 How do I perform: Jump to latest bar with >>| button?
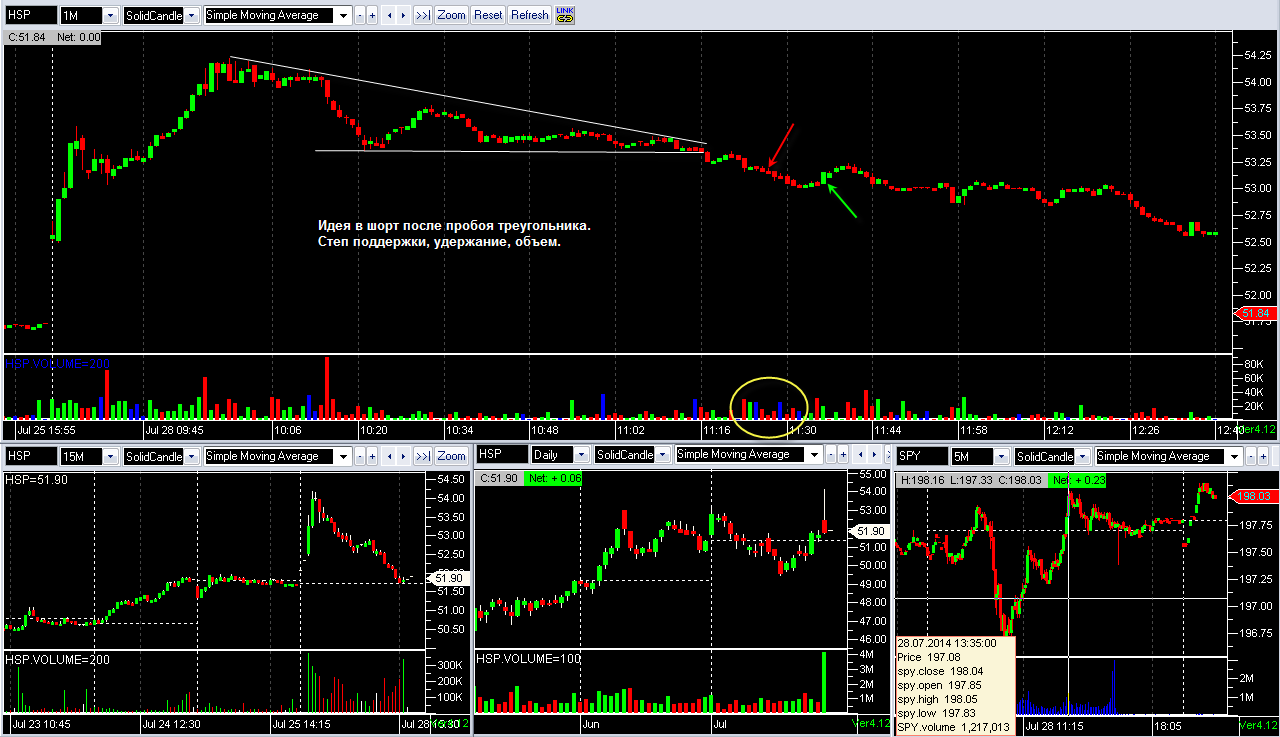coord(423,15)
